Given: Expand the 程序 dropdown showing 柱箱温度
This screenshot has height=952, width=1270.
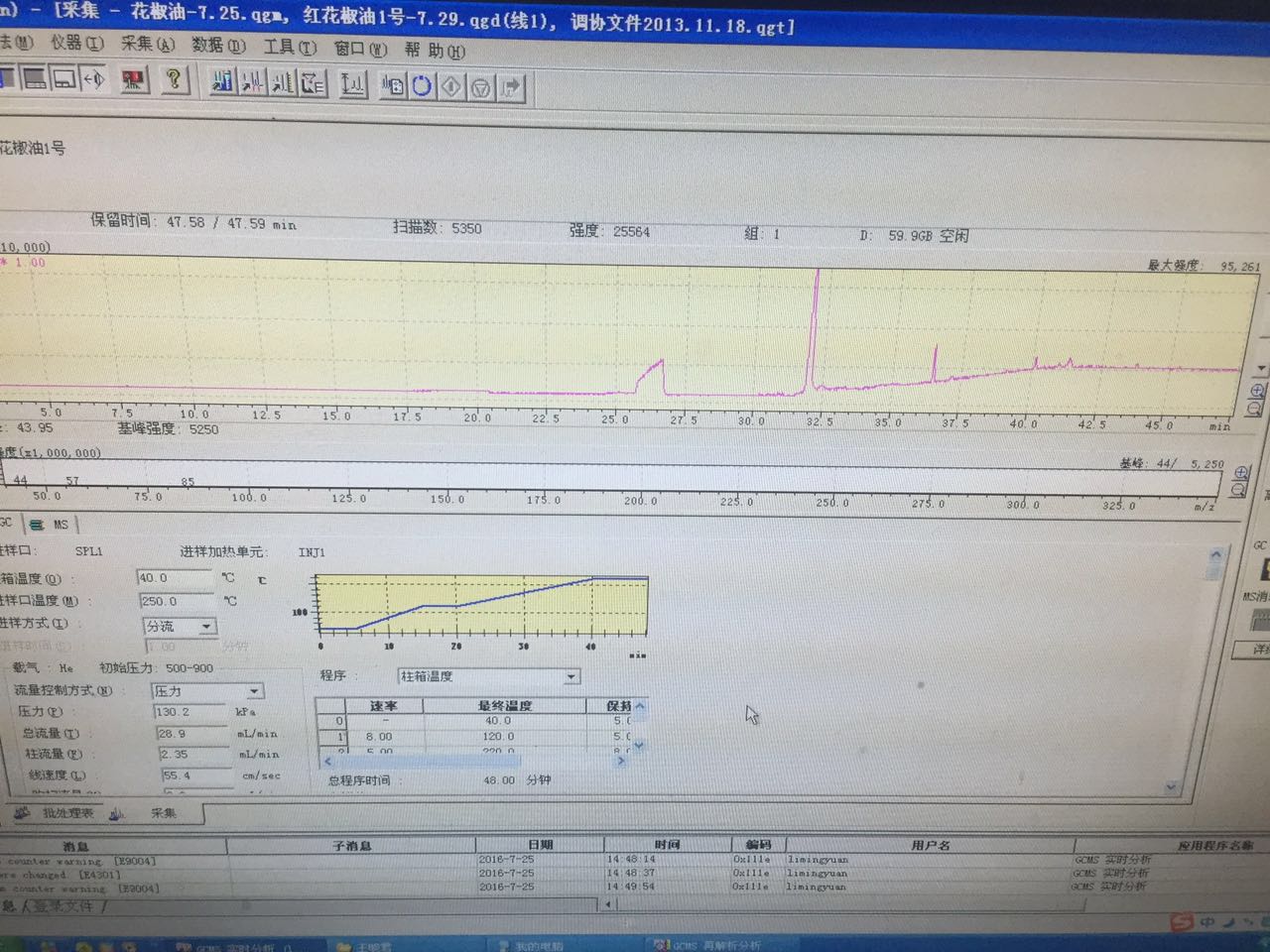Looking at the screenshot, I should pyautogui.click(x=571, y=676).
